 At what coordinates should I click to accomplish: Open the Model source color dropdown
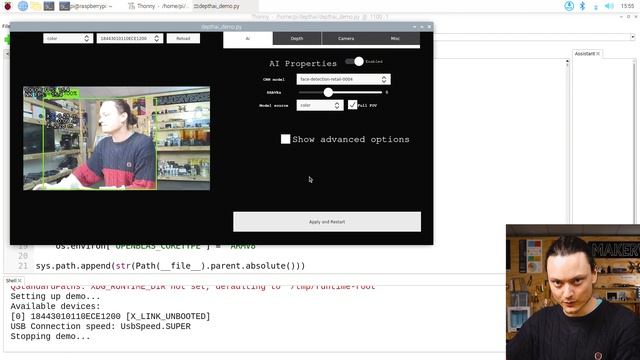pyautogui.click(x=320, y=105)
